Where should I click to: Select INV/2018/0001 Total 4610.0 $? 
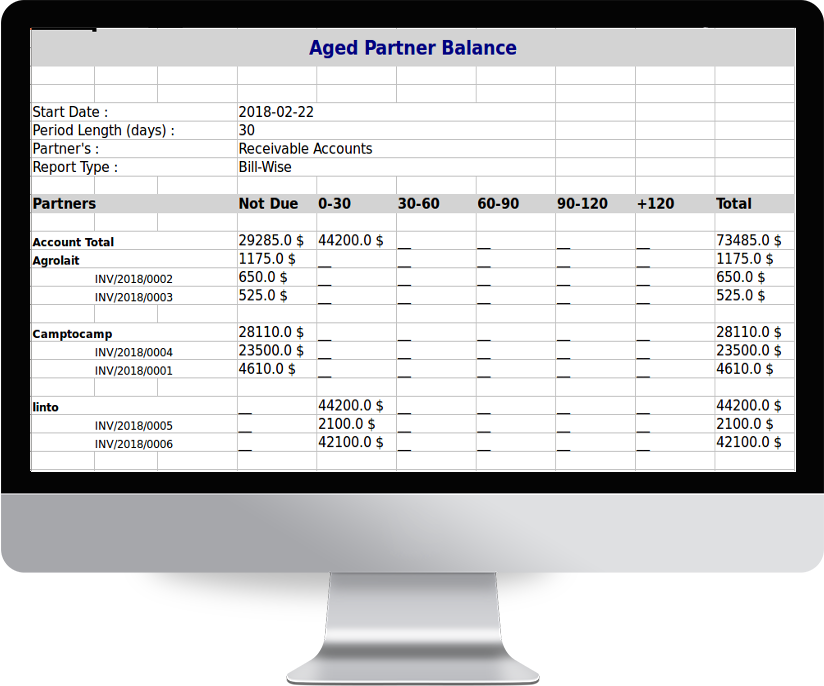(x=744, y=369)
